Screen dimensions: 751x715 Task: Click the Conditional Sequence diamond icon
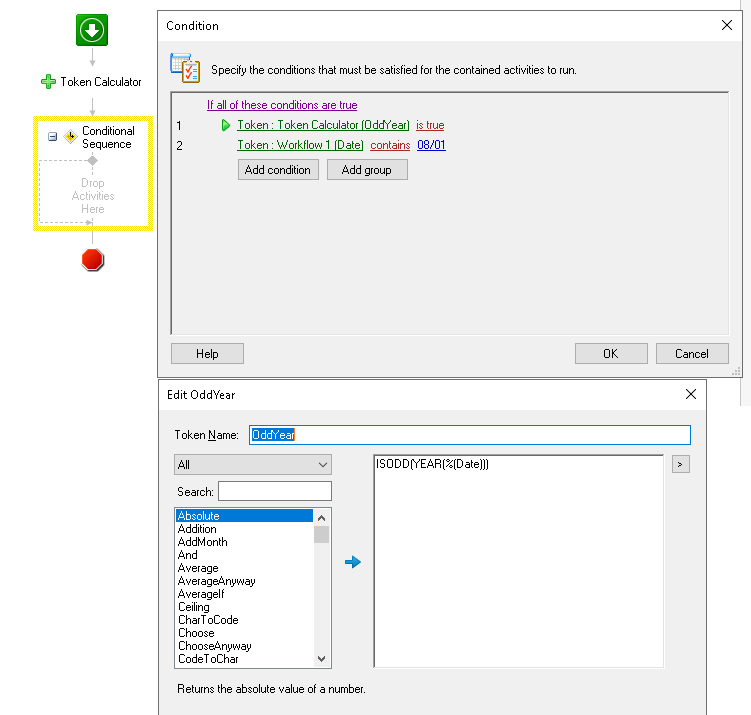click(x=70, y=136)
